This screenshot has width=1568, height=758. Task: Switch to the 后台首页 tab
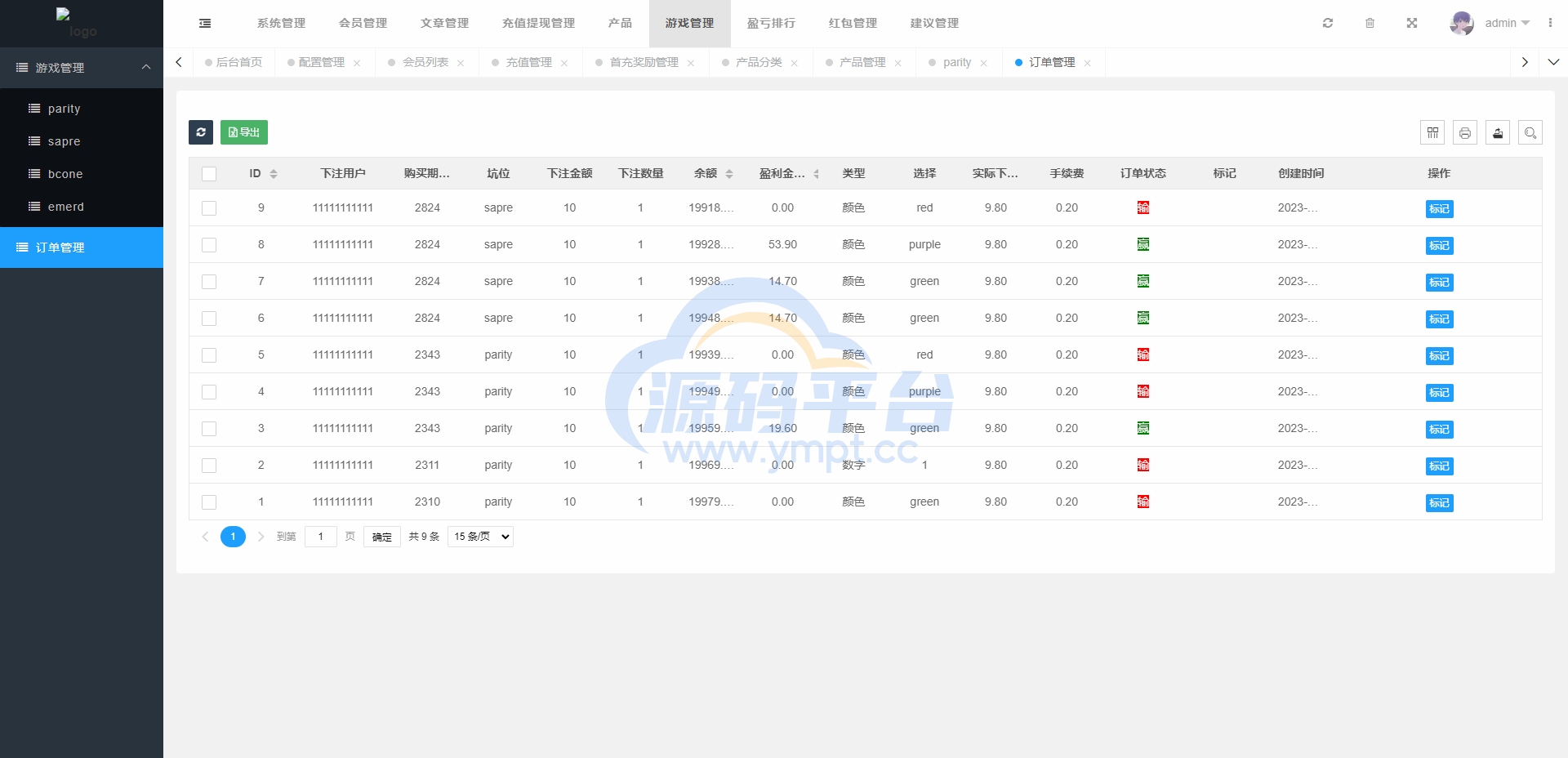point(234,62)
